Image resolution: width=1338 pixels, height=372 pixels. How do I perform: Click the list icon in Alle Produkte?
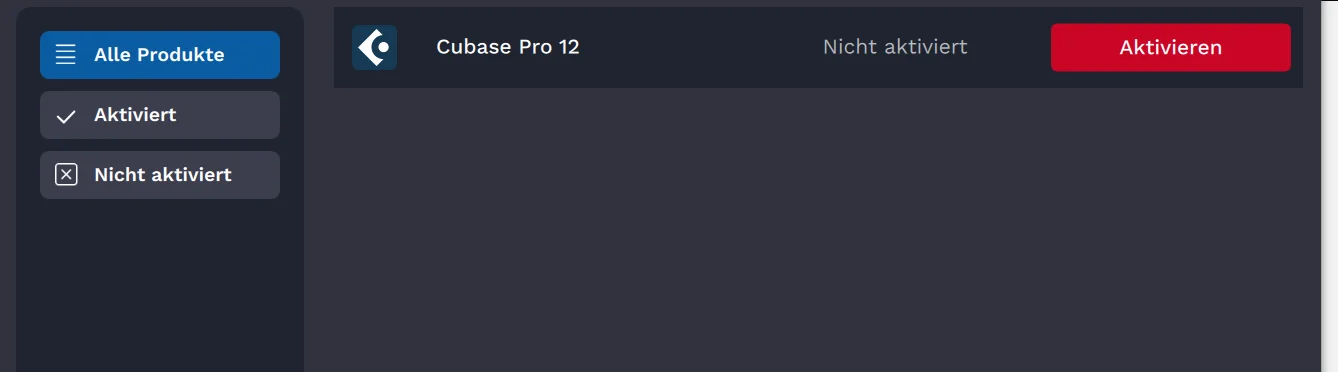(66, 55)
